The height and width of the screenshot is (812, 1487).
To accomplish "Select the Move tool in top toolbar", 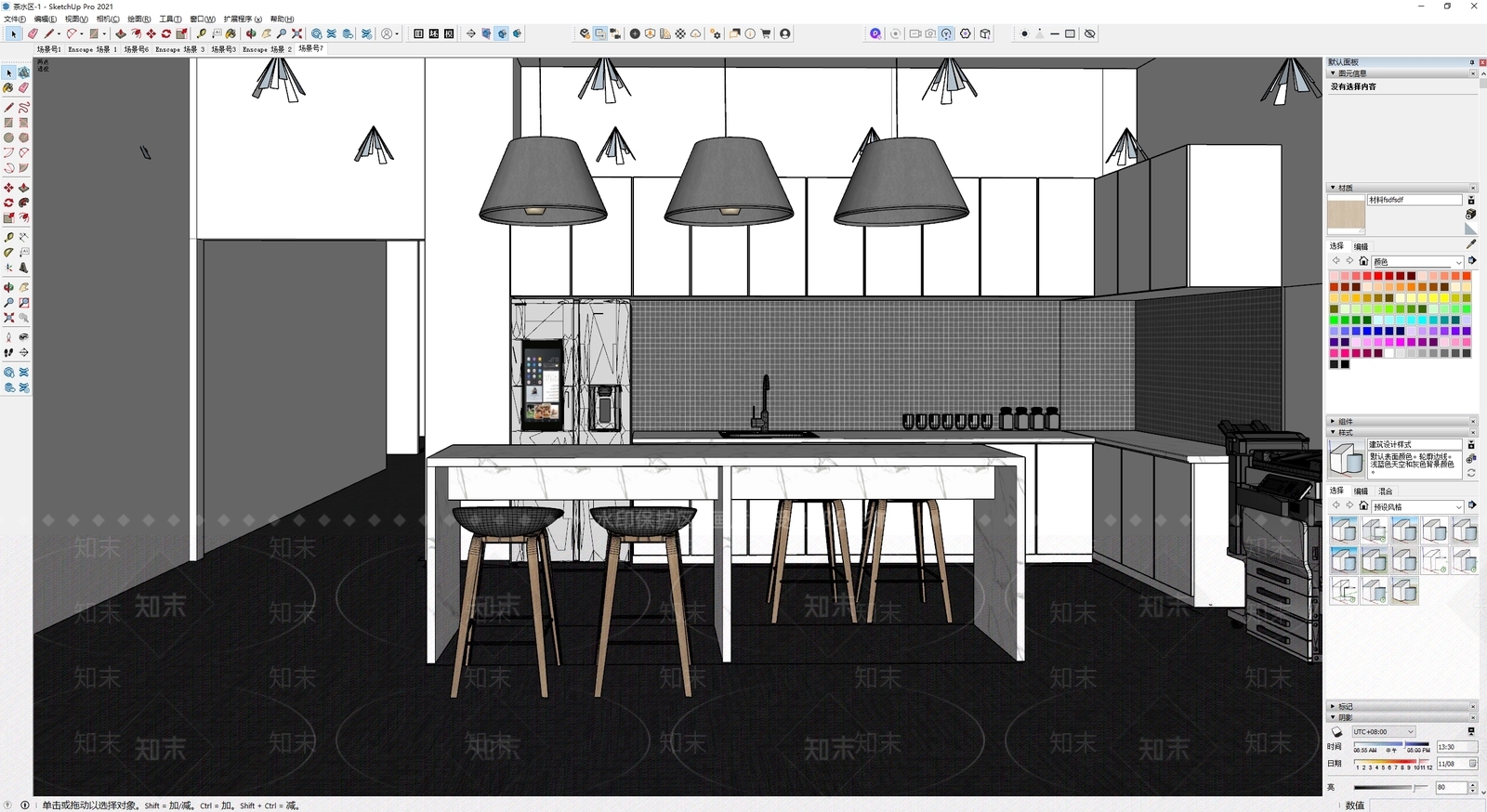I will click(151, 33).
